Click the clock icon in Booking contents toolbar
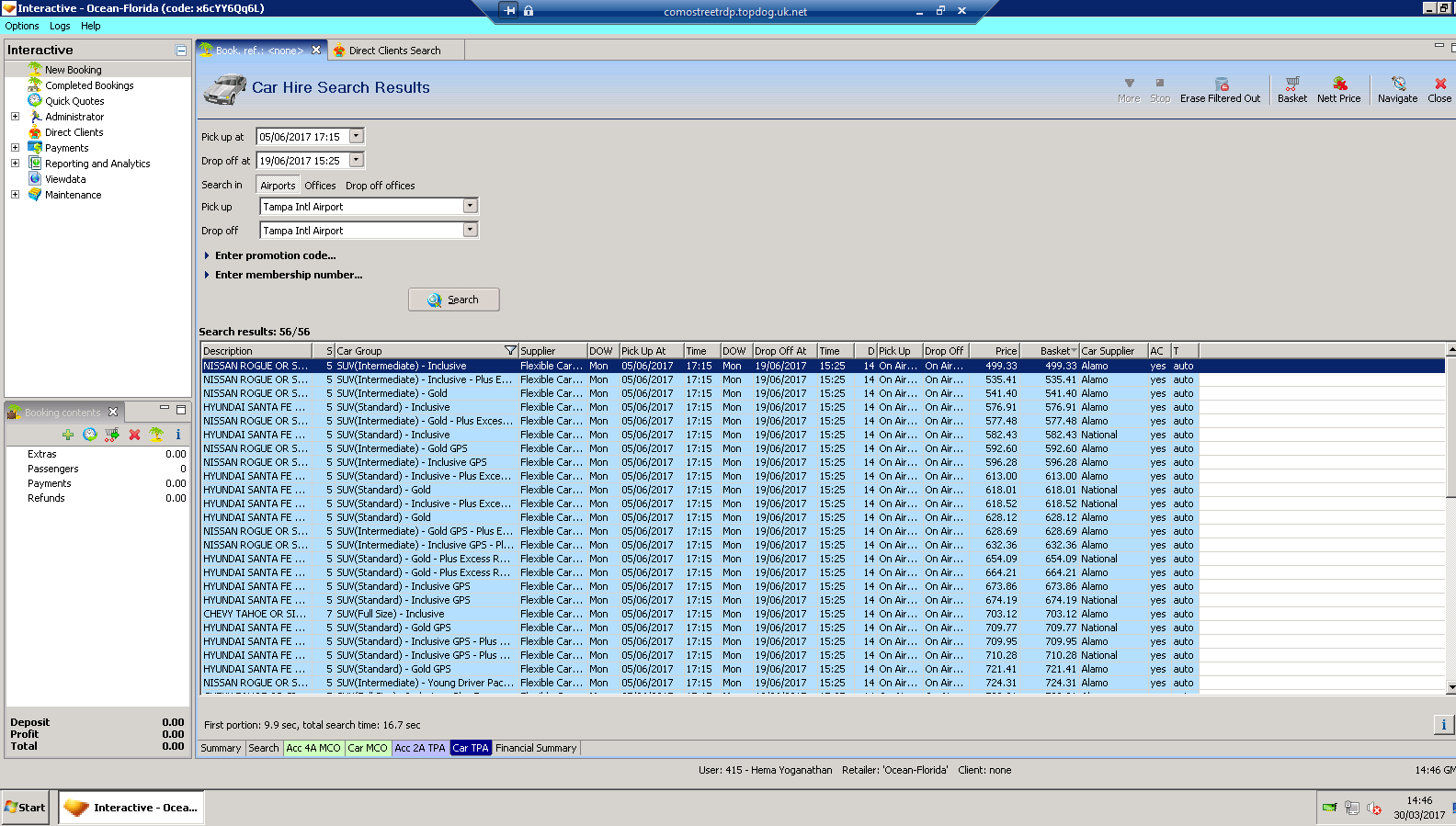 90,435
